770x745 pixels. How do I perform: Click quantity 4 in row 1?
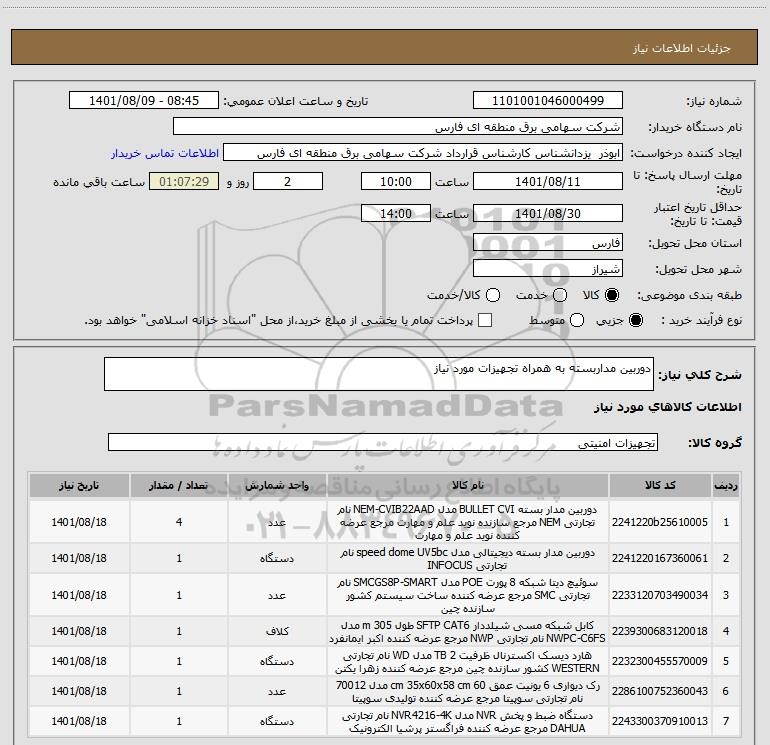179,522
